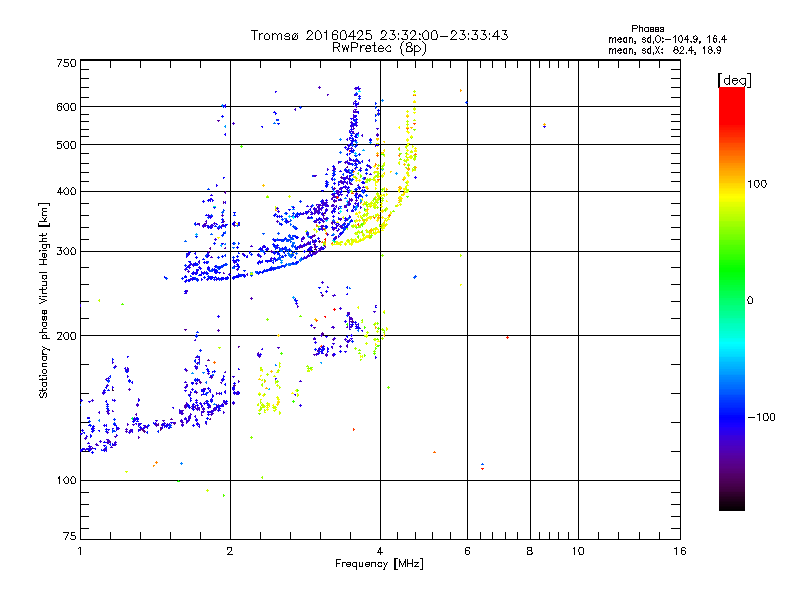Click the '200' y-axis tick label

(66, 336)
